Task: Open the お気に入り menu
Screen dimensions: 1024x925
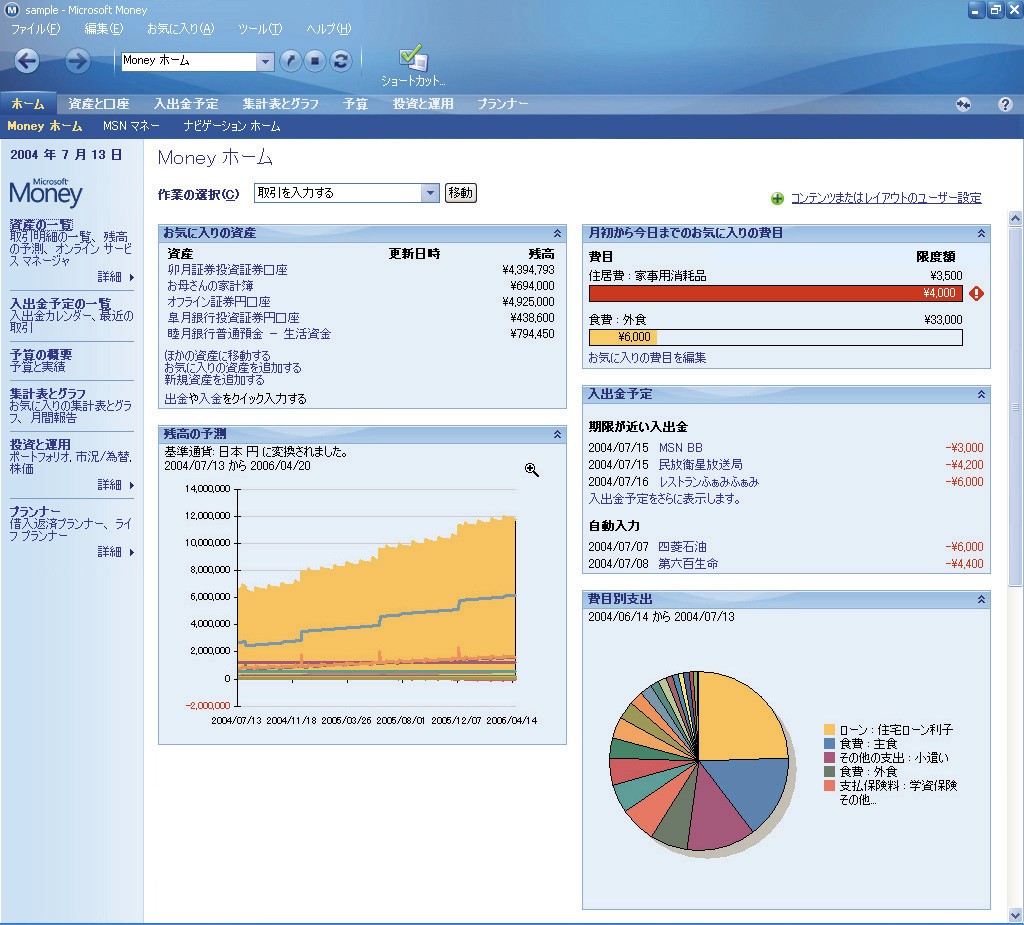Action: point(180,29)
